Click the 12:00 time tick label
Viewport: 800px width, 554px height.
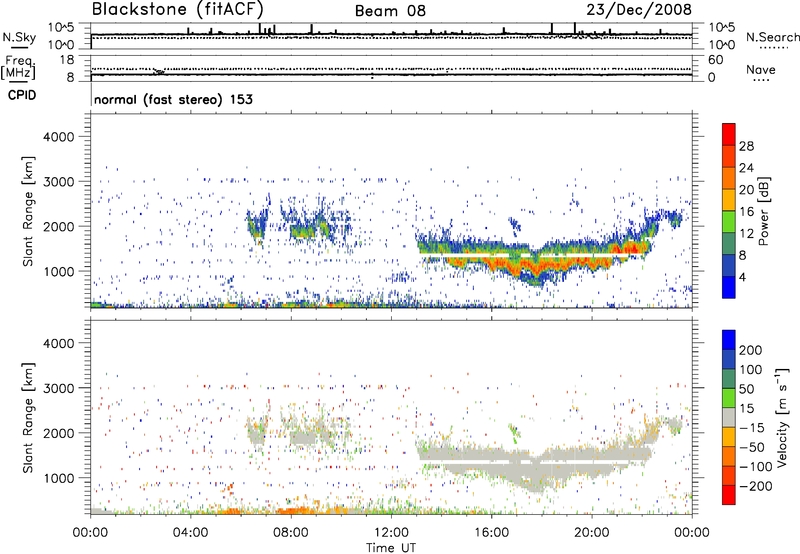pyautogui.click(x=391, y=533)
